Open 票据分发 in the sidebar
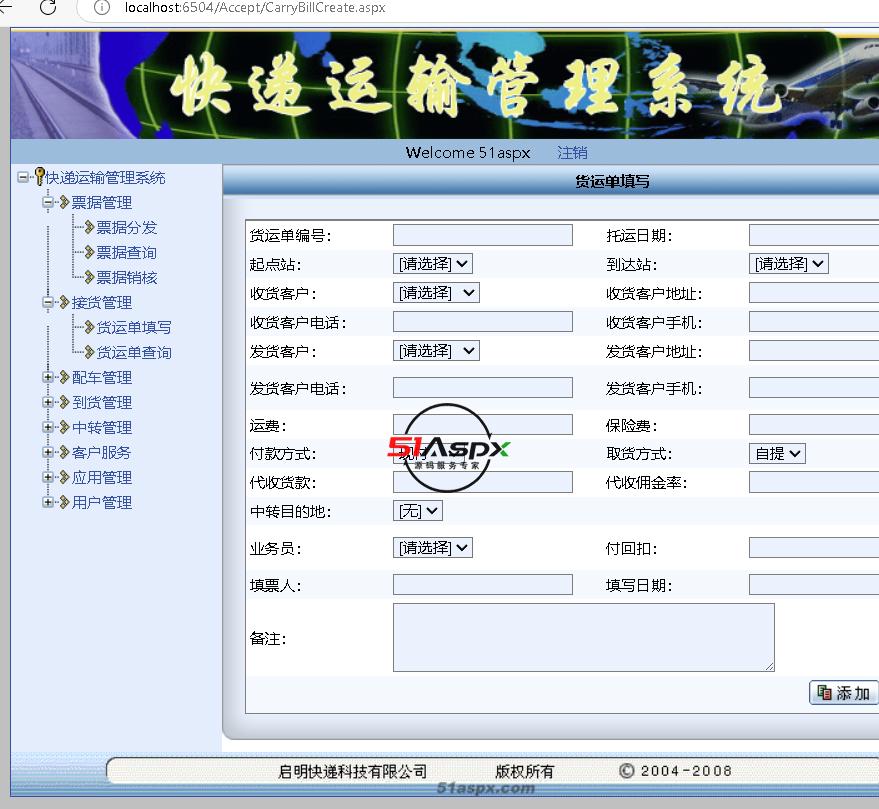879x809 pixels. [x=127, y=228]
